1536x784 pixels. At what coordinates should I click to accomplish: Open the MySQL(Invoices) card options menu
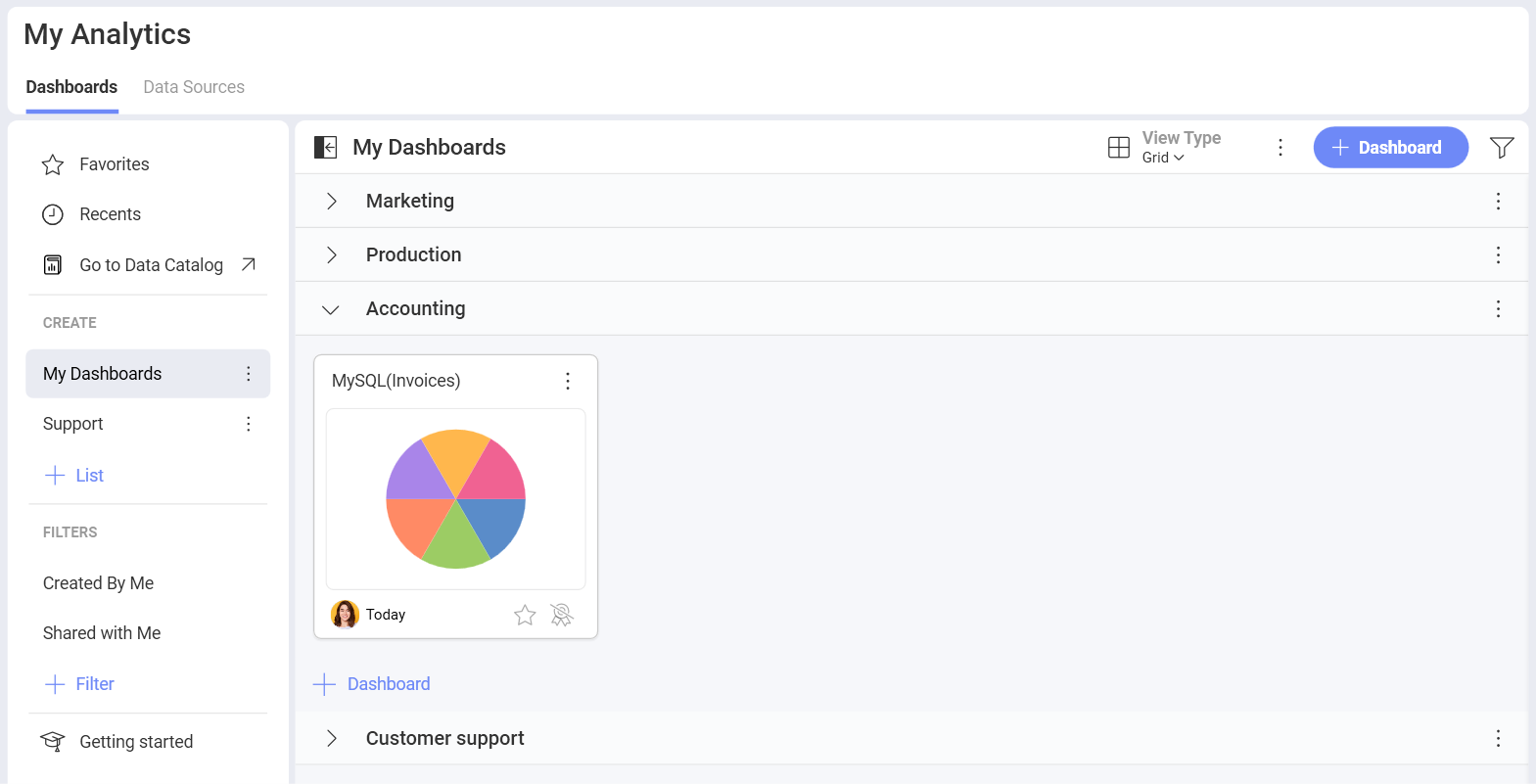568,381
